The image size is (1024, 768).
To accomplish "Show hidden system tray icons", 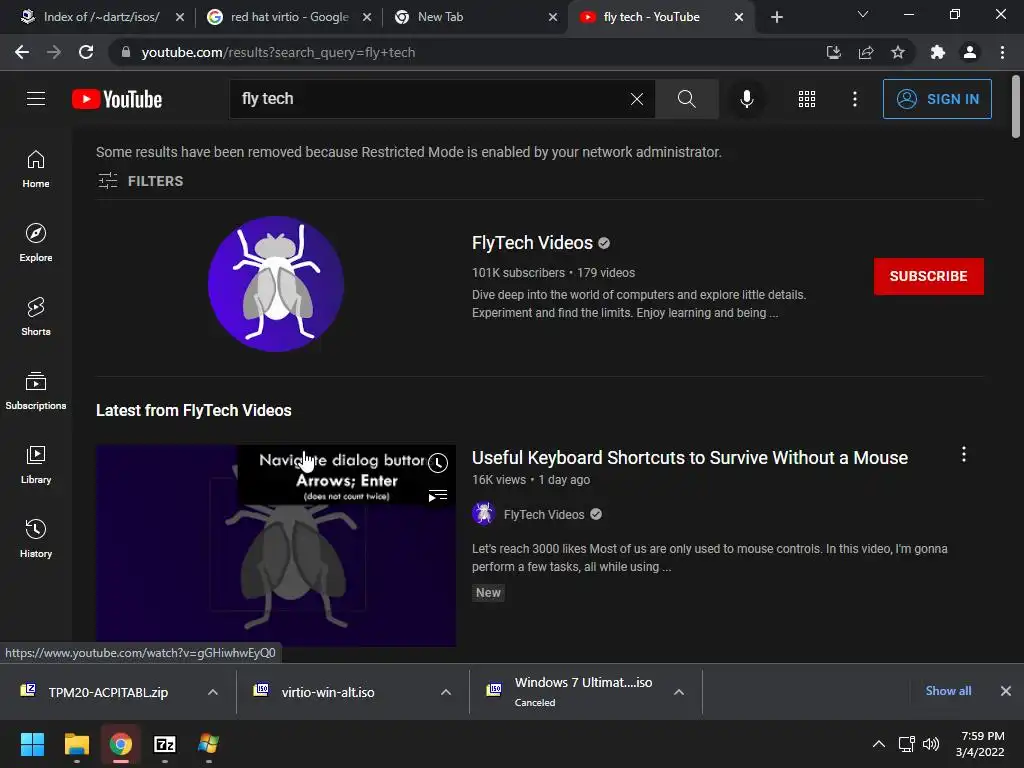I will click(879, 744).
